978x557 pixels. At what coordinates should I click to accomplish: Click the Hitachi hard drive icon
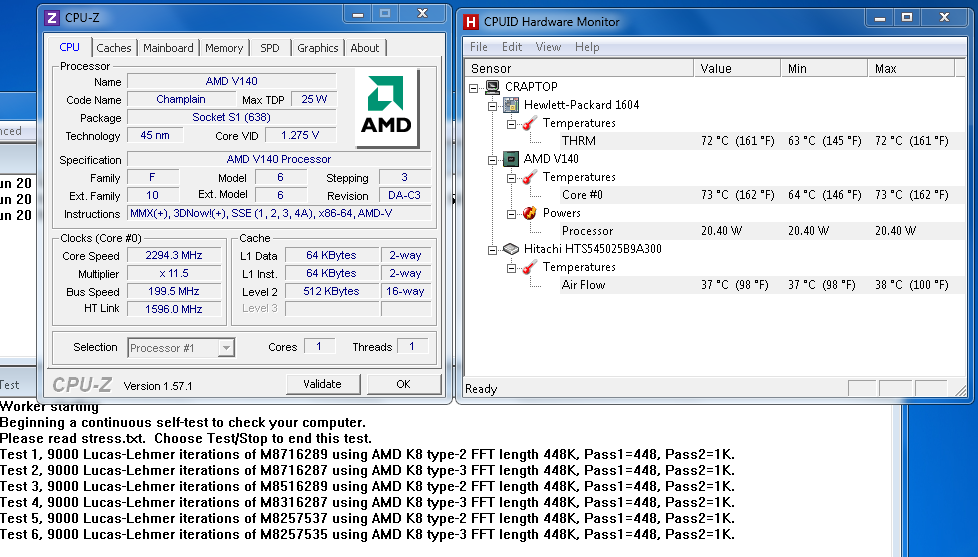[x=511, y=249]
